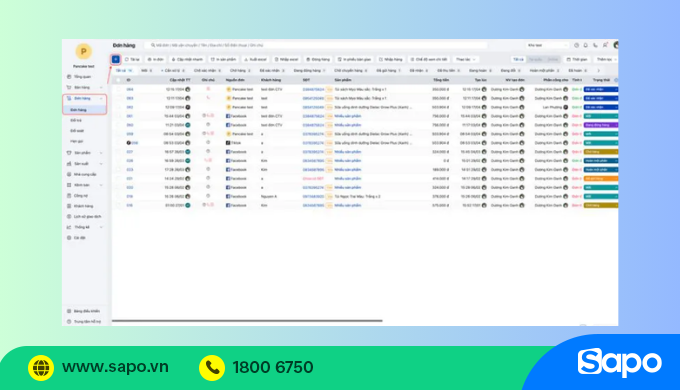Expand the Thống kê sidebar menu
The width and height of the screenshot is (680, 390).
pyautogui.click(x=85, y=227)
